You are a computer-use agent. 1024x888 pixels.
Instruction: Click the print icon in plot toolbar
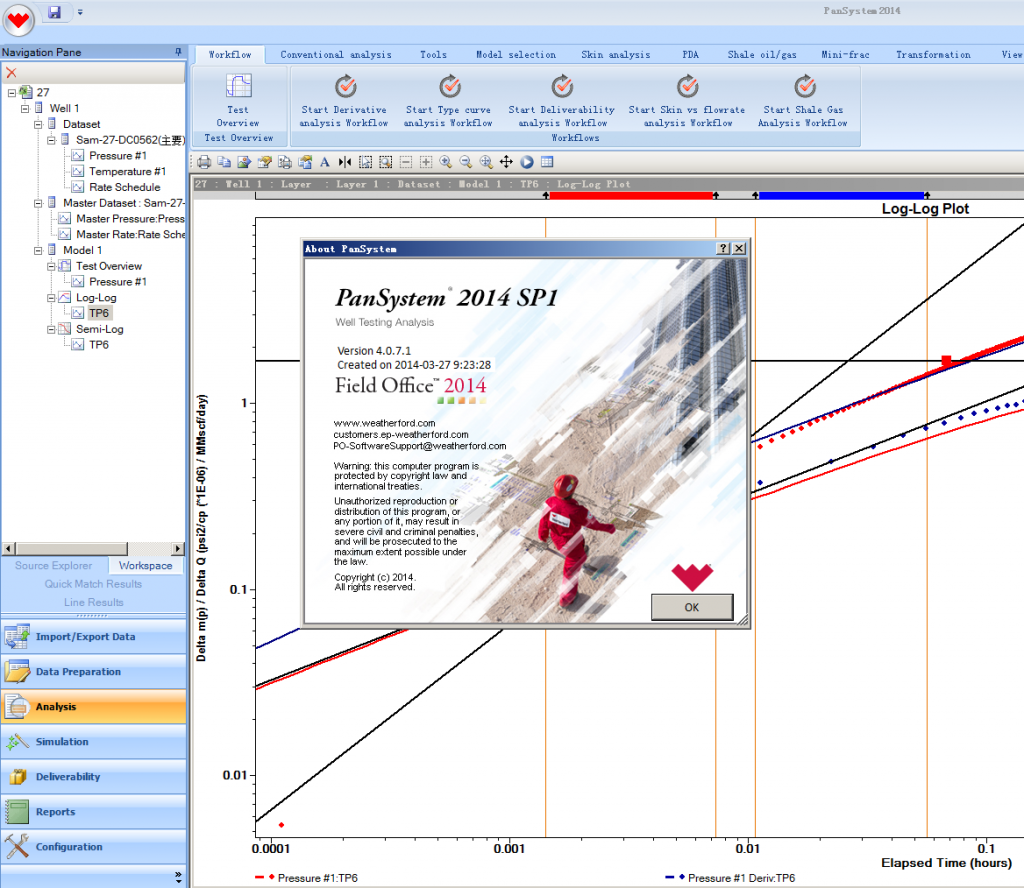[204, 162]
